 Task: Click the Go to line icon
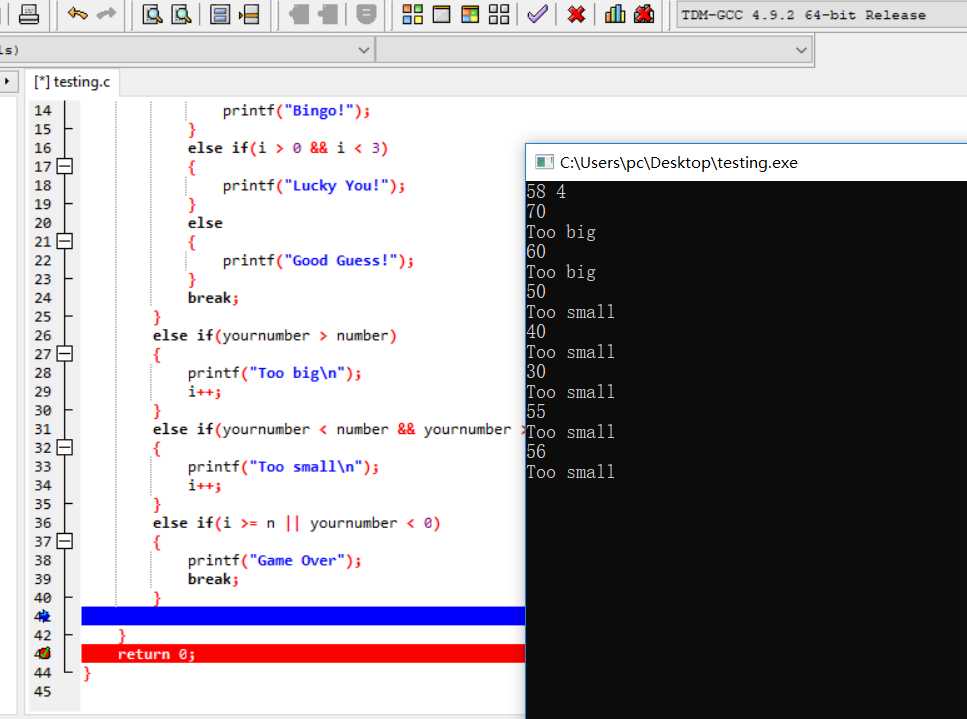tap(249, 14)
